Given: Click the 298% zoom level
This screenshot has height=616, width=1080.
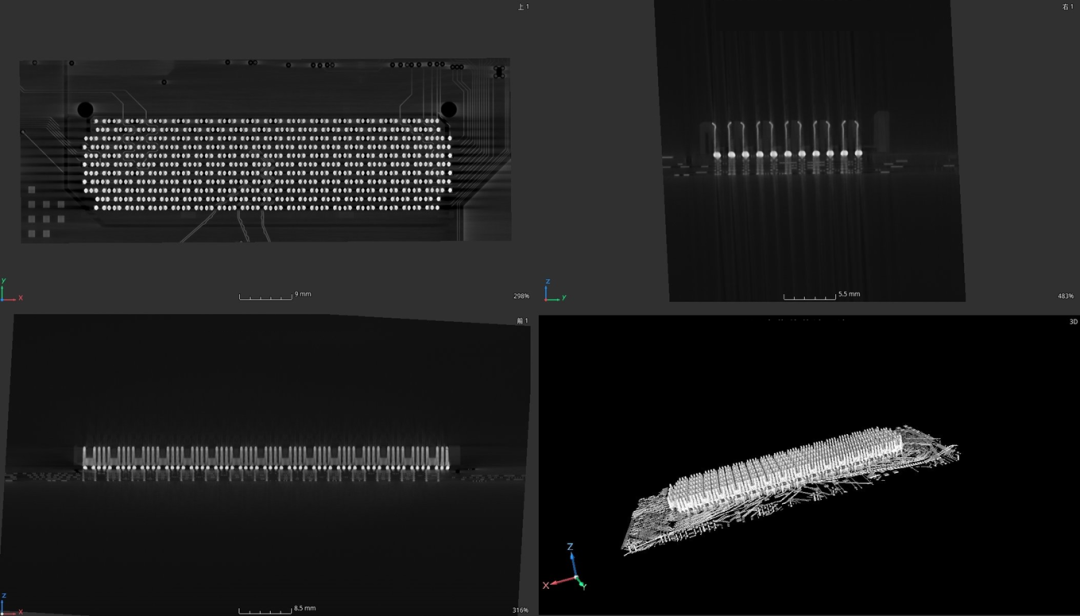Looking at the screenshot, I should [520, 296].
